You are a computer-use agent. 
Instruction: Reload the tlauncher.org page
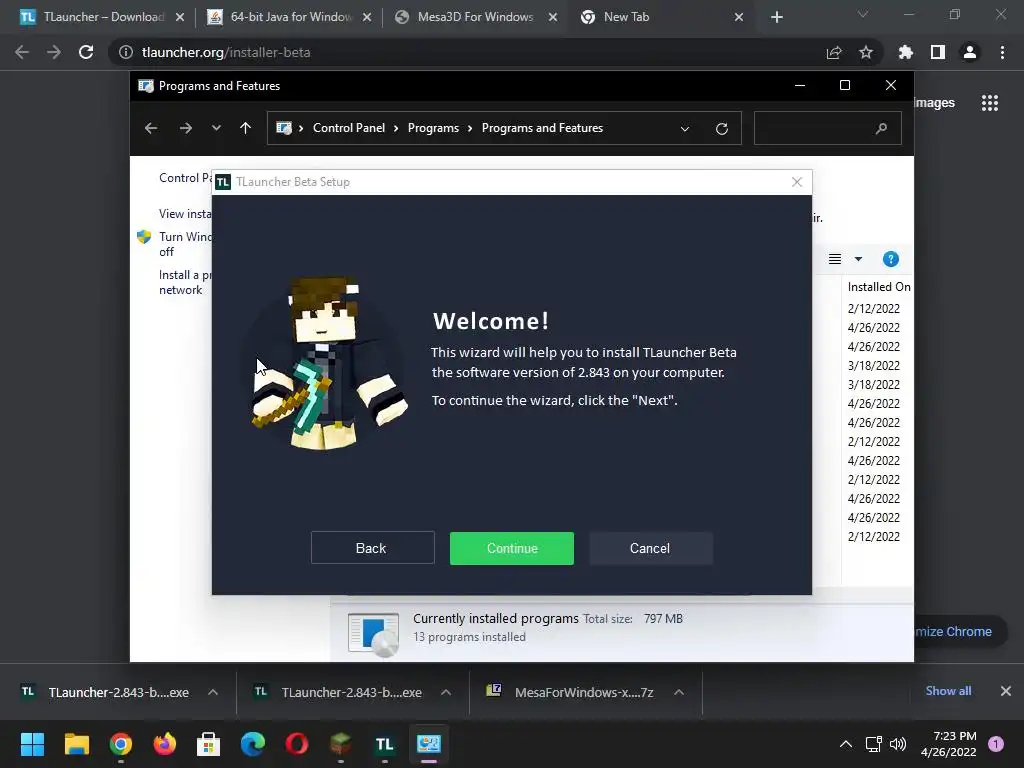coord(86,52)
